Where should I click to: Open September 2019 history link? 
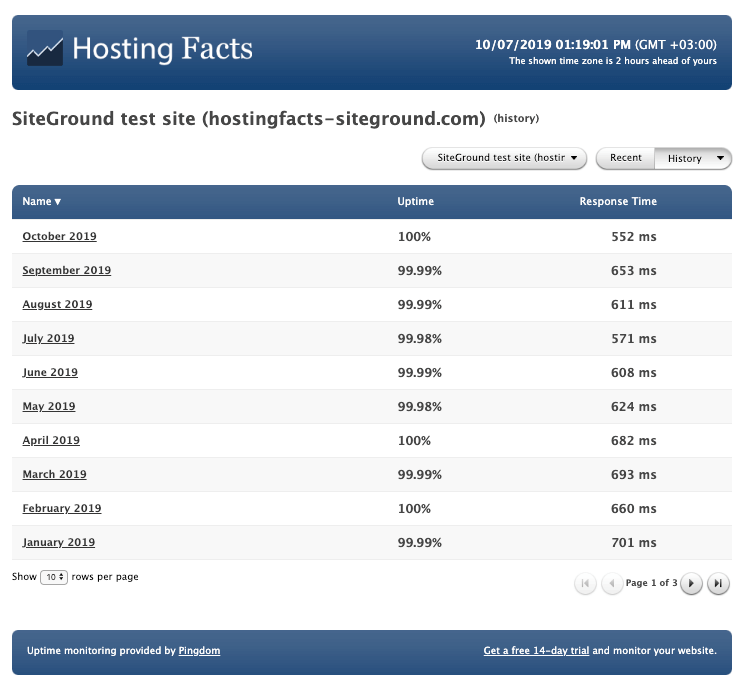(66, 271)
